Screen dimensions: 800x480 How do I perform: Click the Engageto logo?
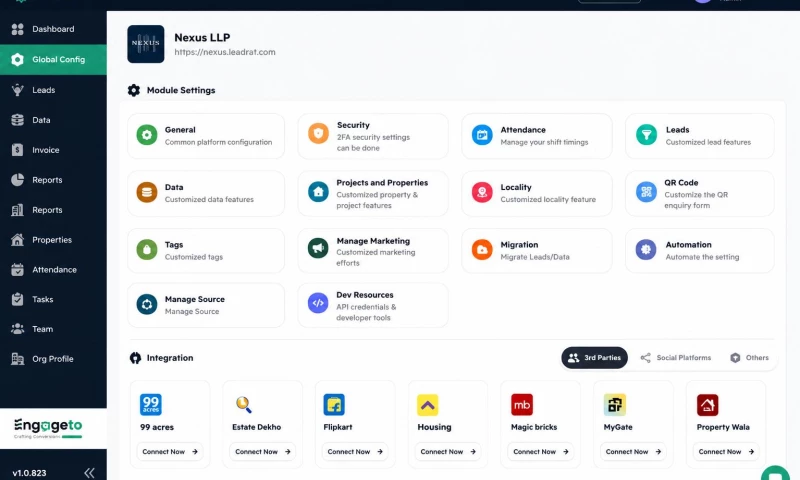[48, 428]
